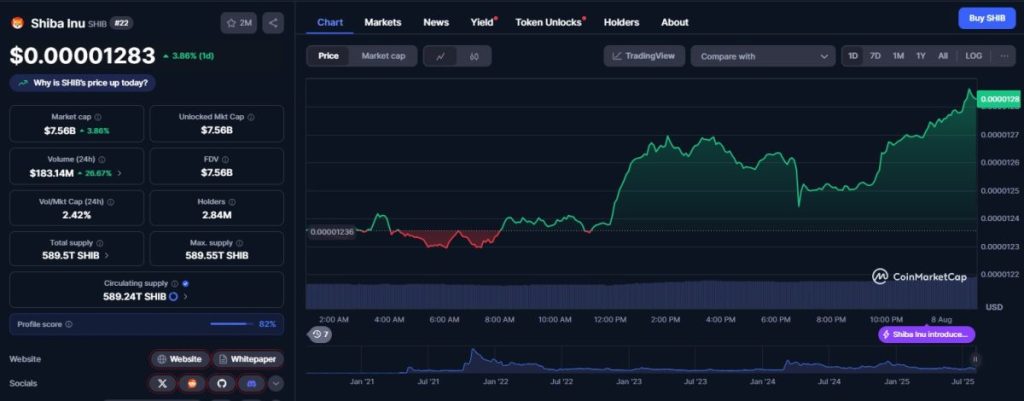The image size is (1024, 401).
Task: Click the range navigator handle on the right
Action: click(x=975, y=359)
